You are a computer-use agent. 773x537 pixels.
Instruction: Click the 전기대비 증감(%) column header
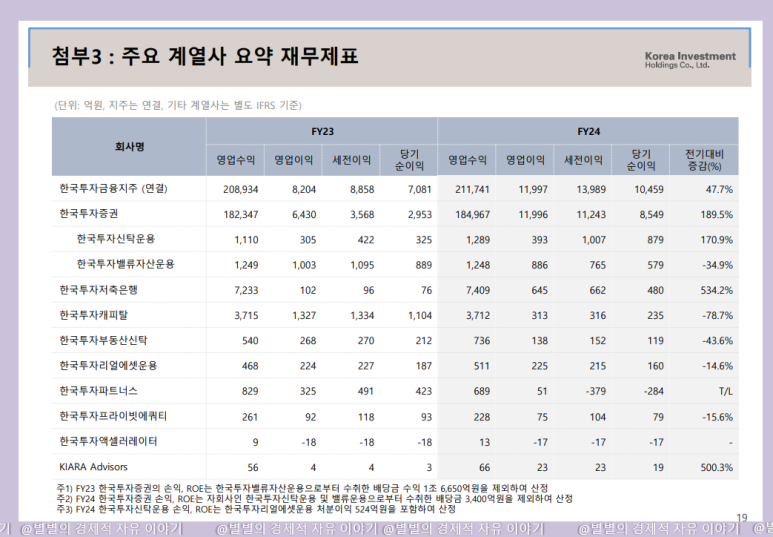coord(704,160)
